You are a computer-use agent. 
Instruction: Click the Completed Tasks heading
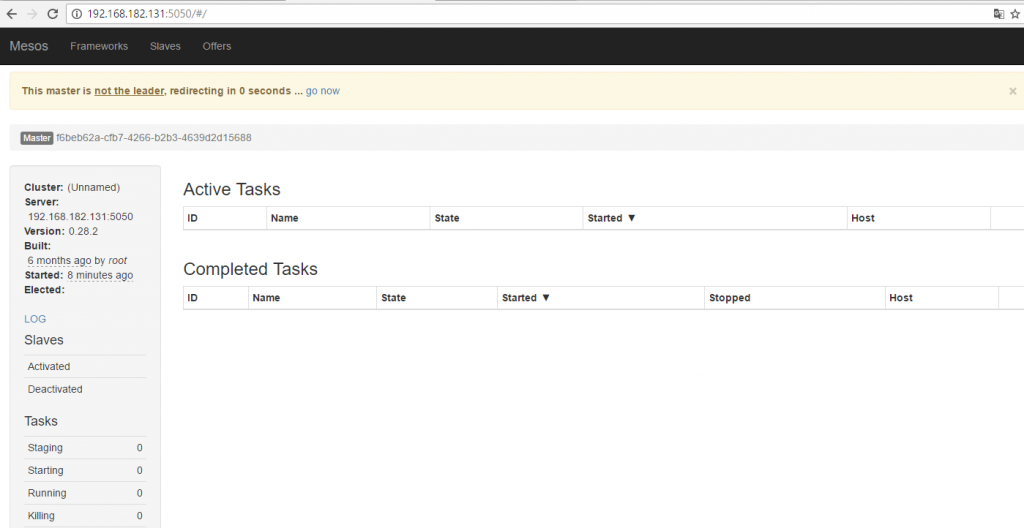(x=250, y=269)
